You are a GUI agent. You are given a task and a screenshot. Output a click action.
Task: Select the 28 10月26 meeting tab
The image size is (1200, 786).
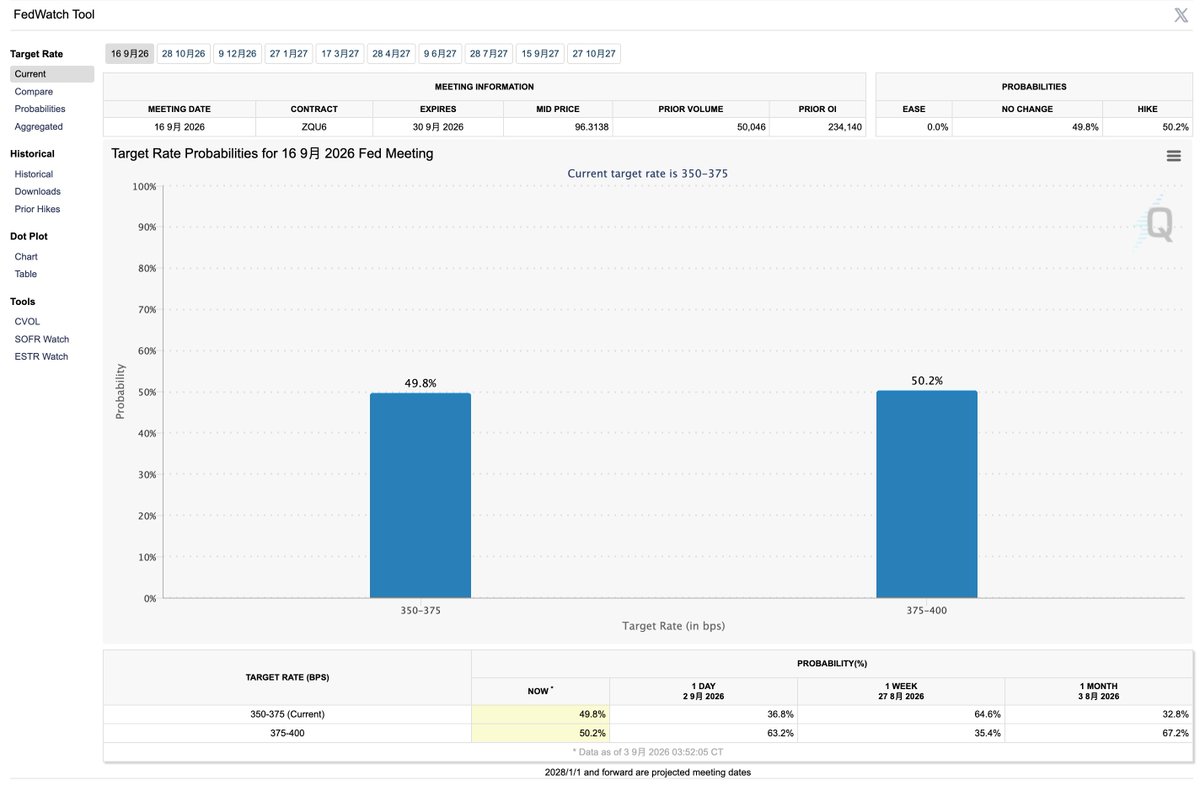point(183,54)
